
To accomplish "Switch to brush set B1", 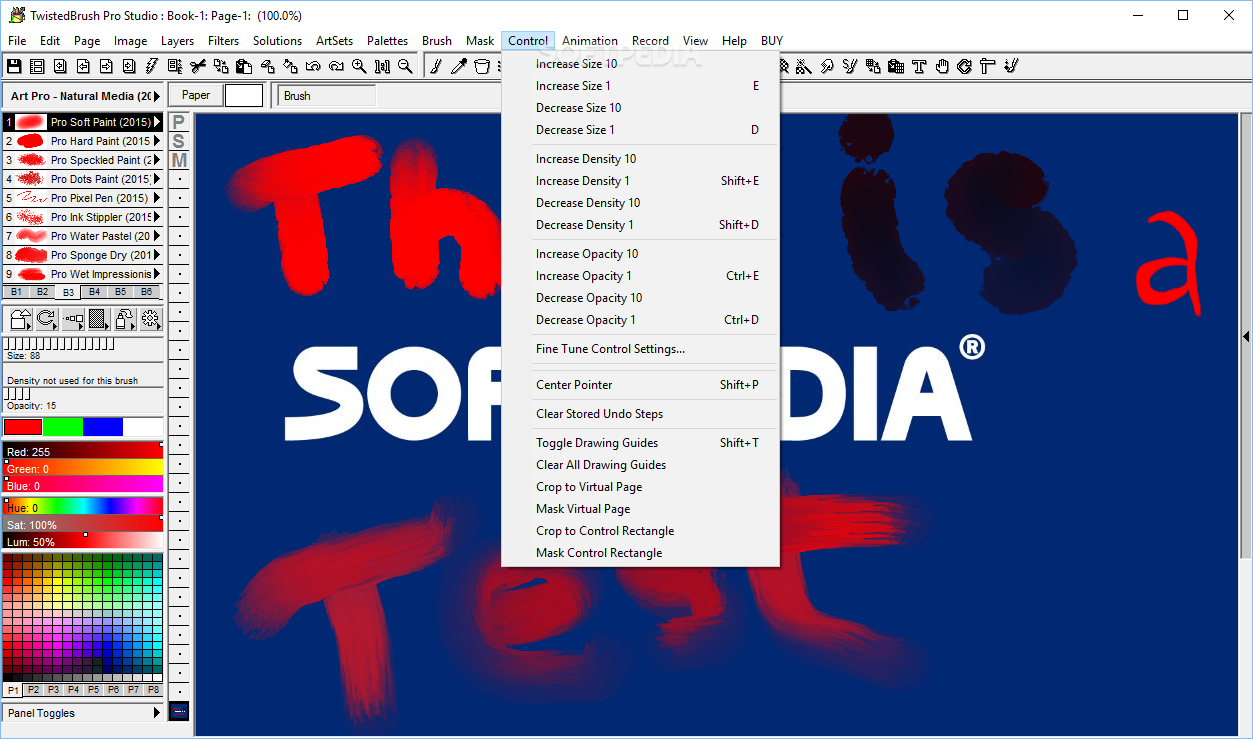I will (x=16, y=292).
